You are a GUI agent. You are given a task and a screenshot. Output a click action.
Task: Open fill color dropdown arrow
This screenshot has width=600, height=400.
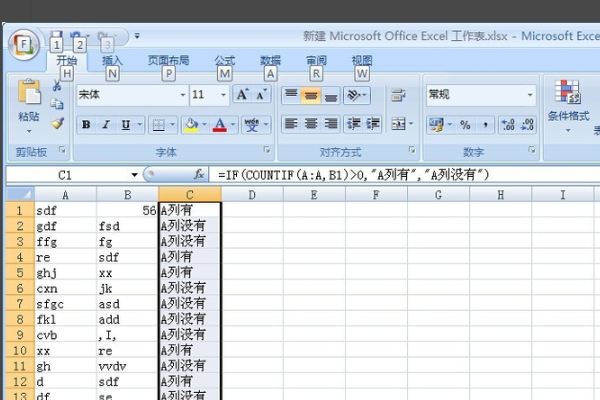point(205,124)
